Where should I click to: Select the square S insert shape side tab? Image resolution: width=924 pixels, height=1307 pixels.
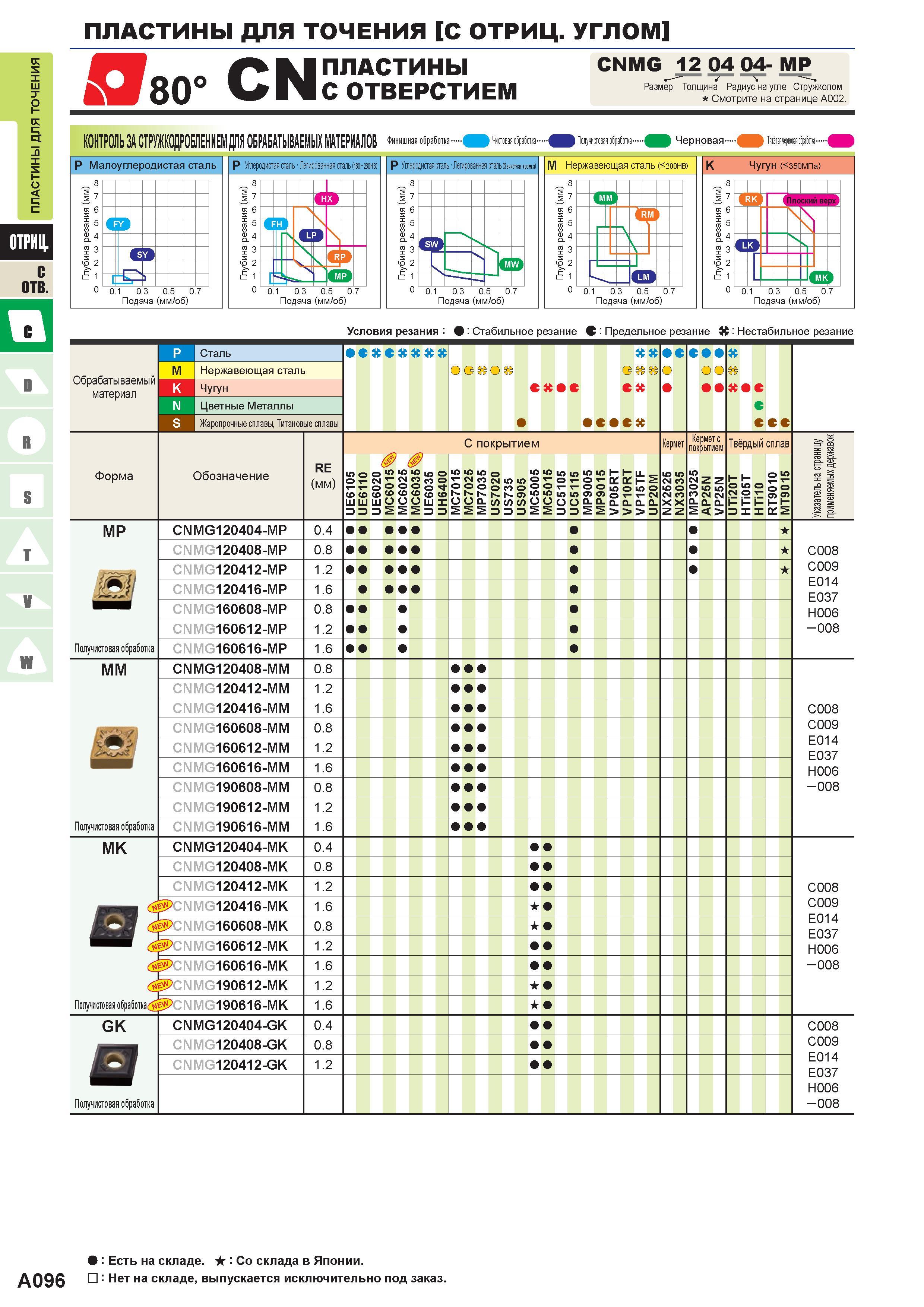point(27,491)
